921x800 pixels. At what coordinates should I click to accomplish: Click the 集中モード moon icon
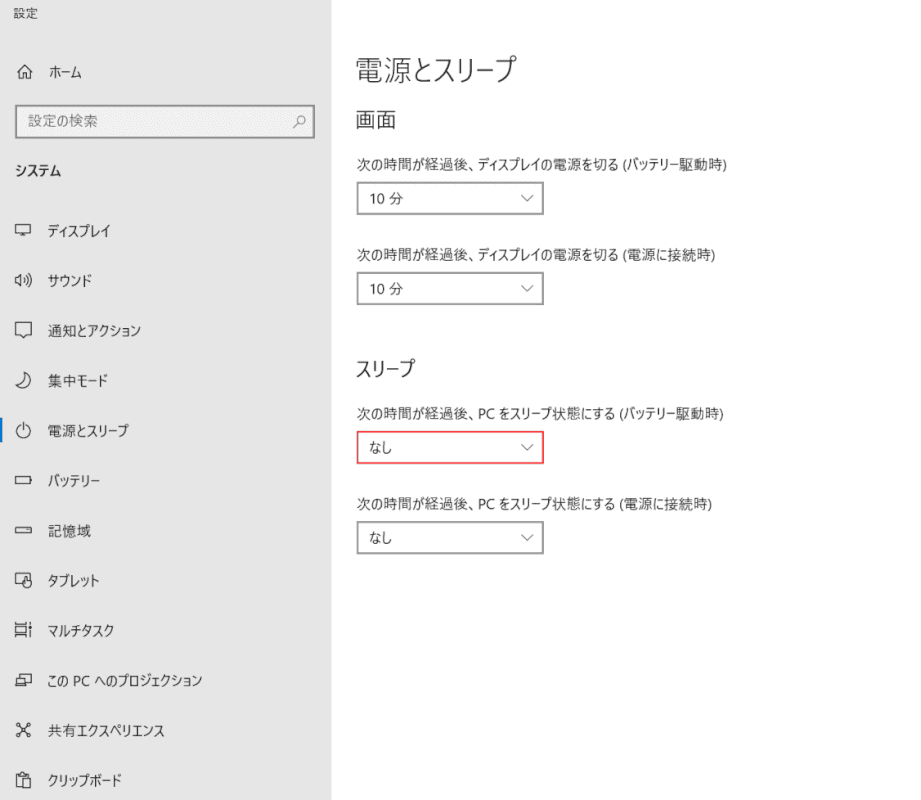tap(23, 380)
